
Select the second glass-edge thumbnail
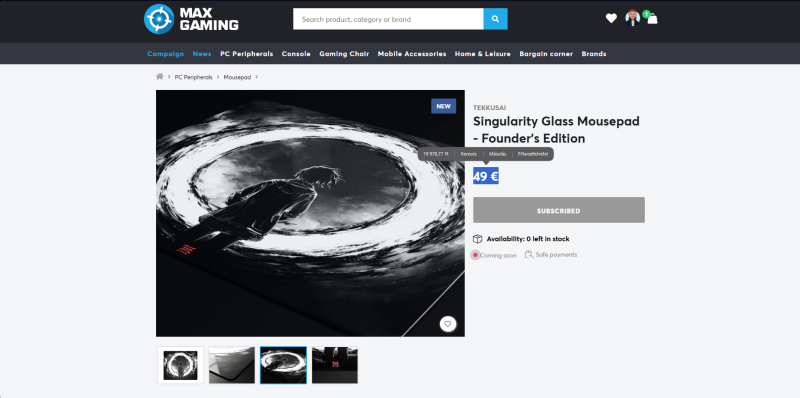(232, 365)
